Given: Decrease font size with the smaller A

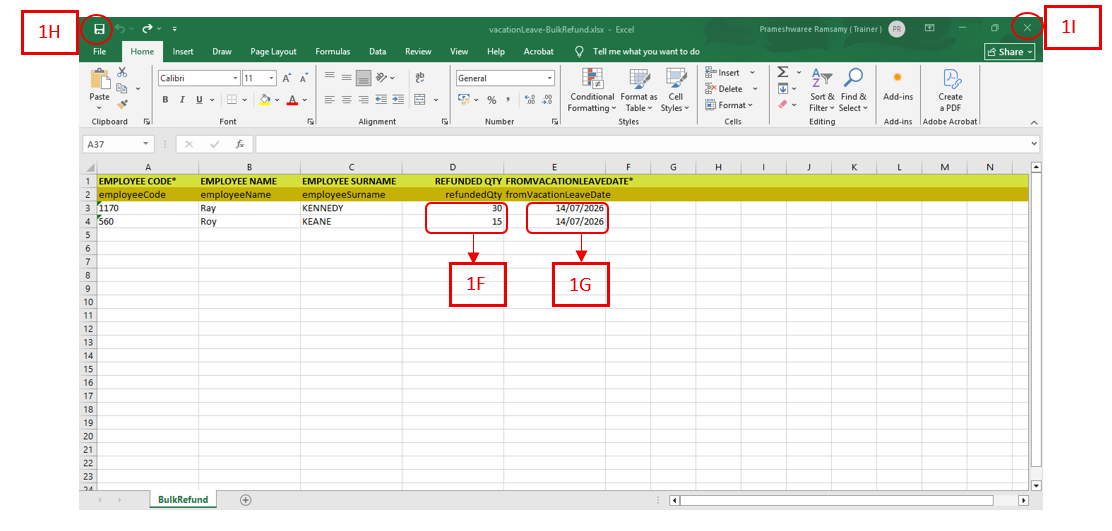Looking at the screenshot, I should (303, 78).
